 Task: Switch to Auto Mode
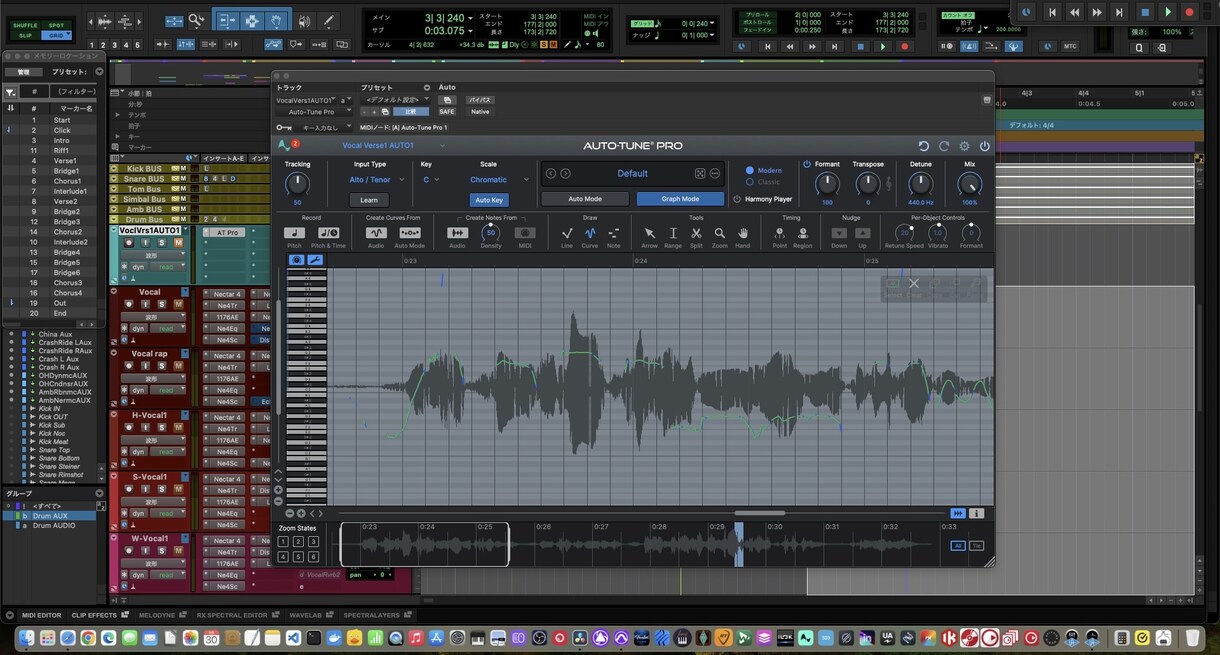(x=585, y=199)
